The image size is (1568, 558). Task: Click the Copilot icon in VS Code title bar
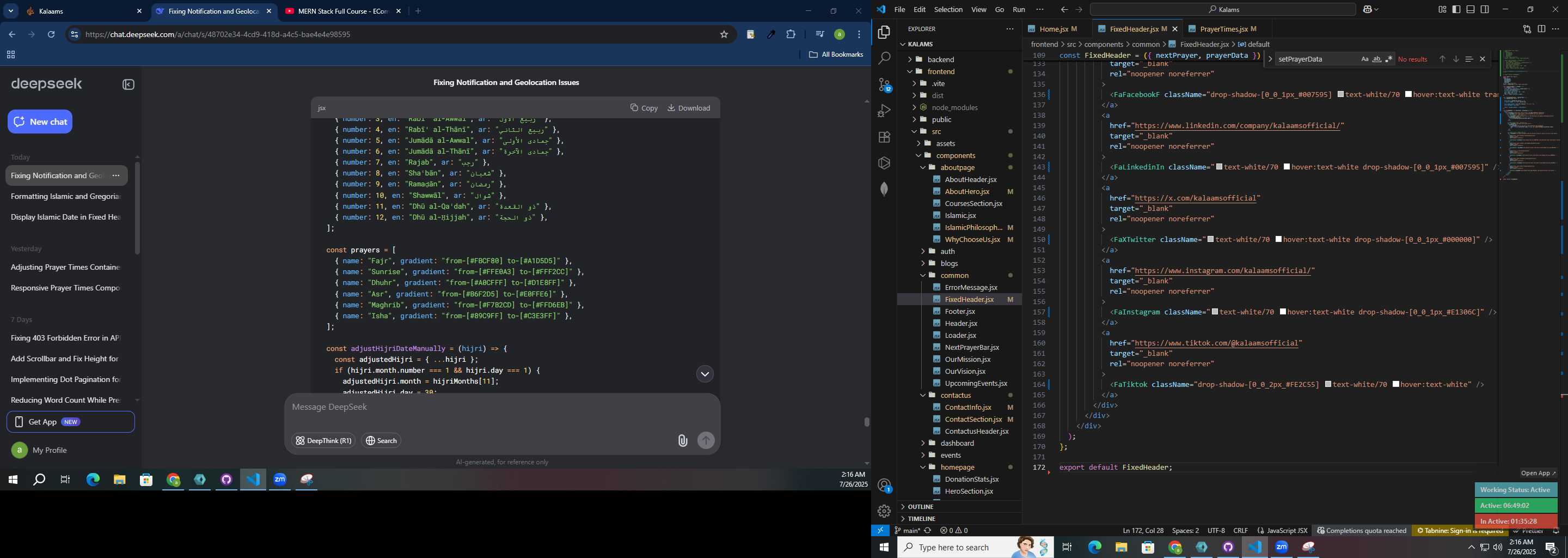[1367, 10]
